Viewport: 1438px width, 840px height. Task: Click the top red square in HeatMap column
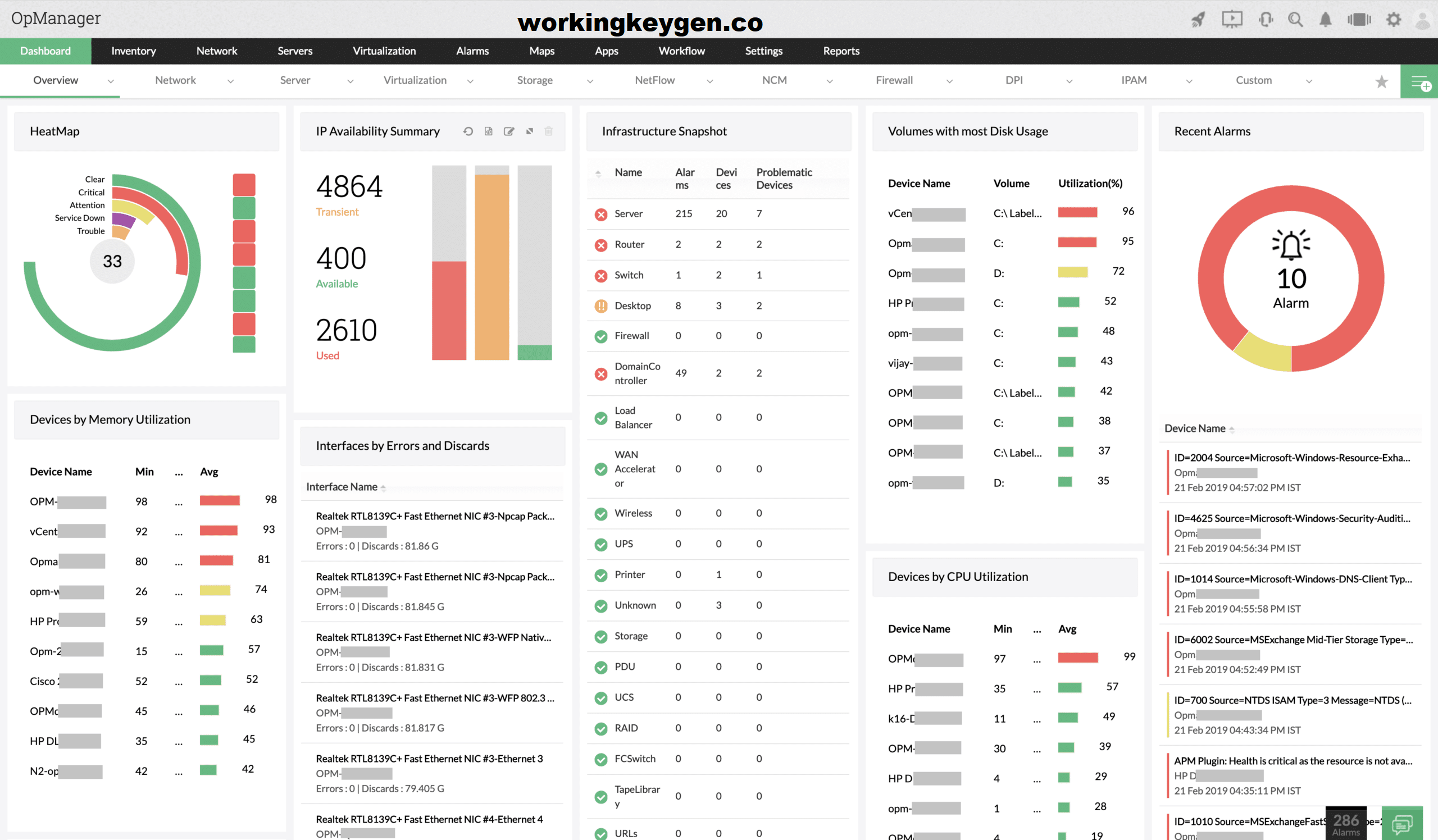(x=244, y=185)
